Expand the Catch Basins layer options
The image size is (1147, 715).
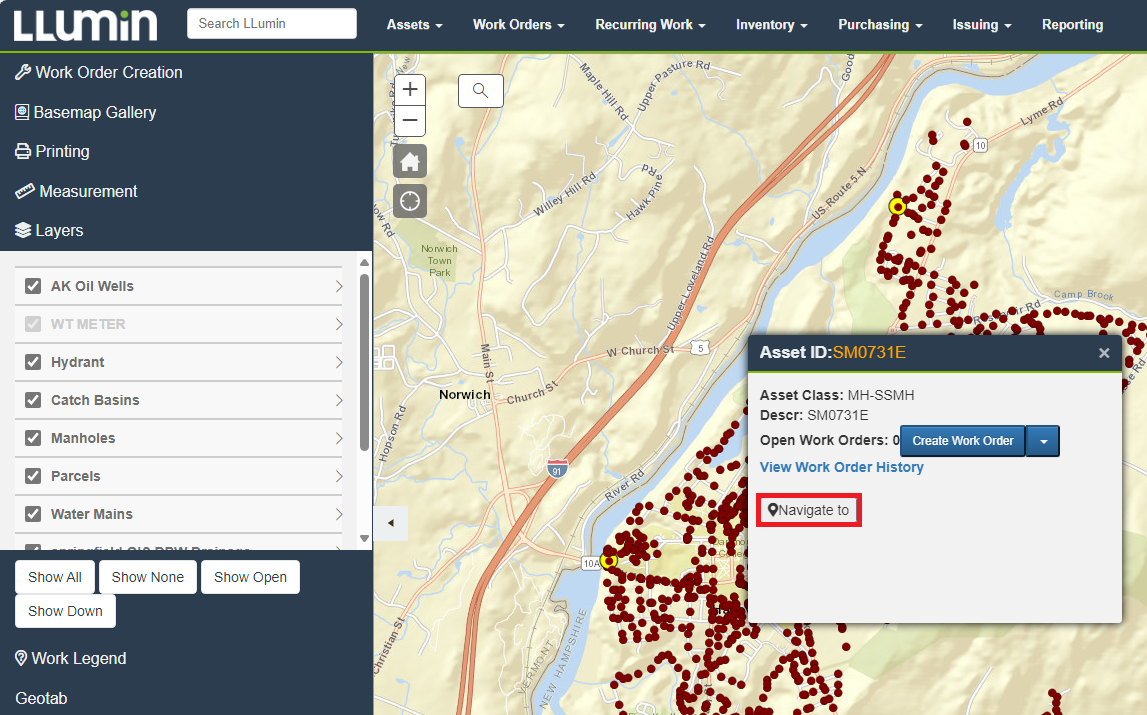pos(338,400)
